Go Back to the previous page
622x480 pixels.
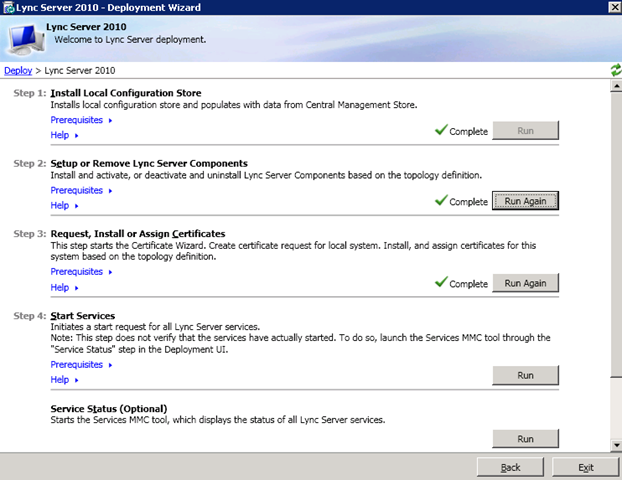(x=510, y=467)
